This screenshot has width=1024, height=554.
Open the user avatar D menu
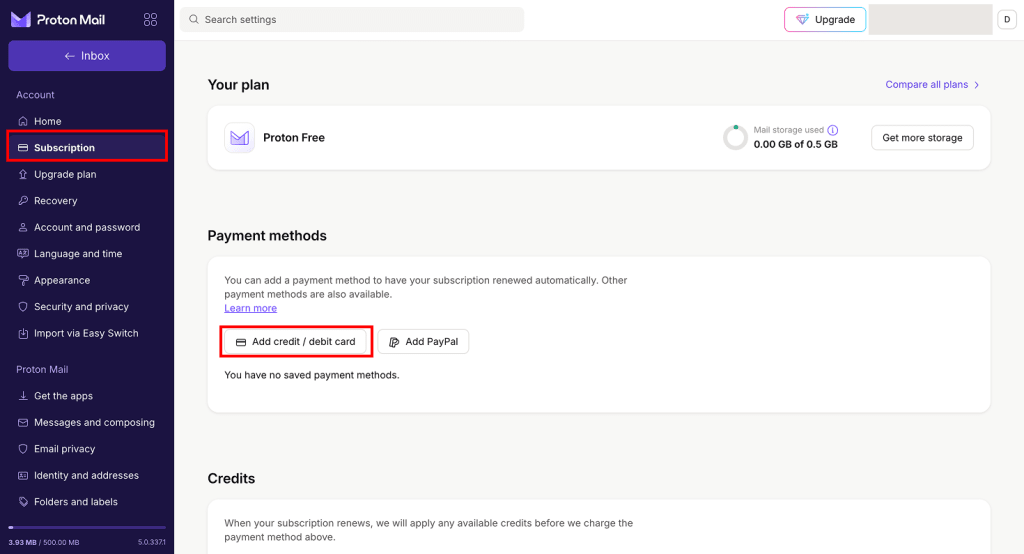coord(1006,20)
